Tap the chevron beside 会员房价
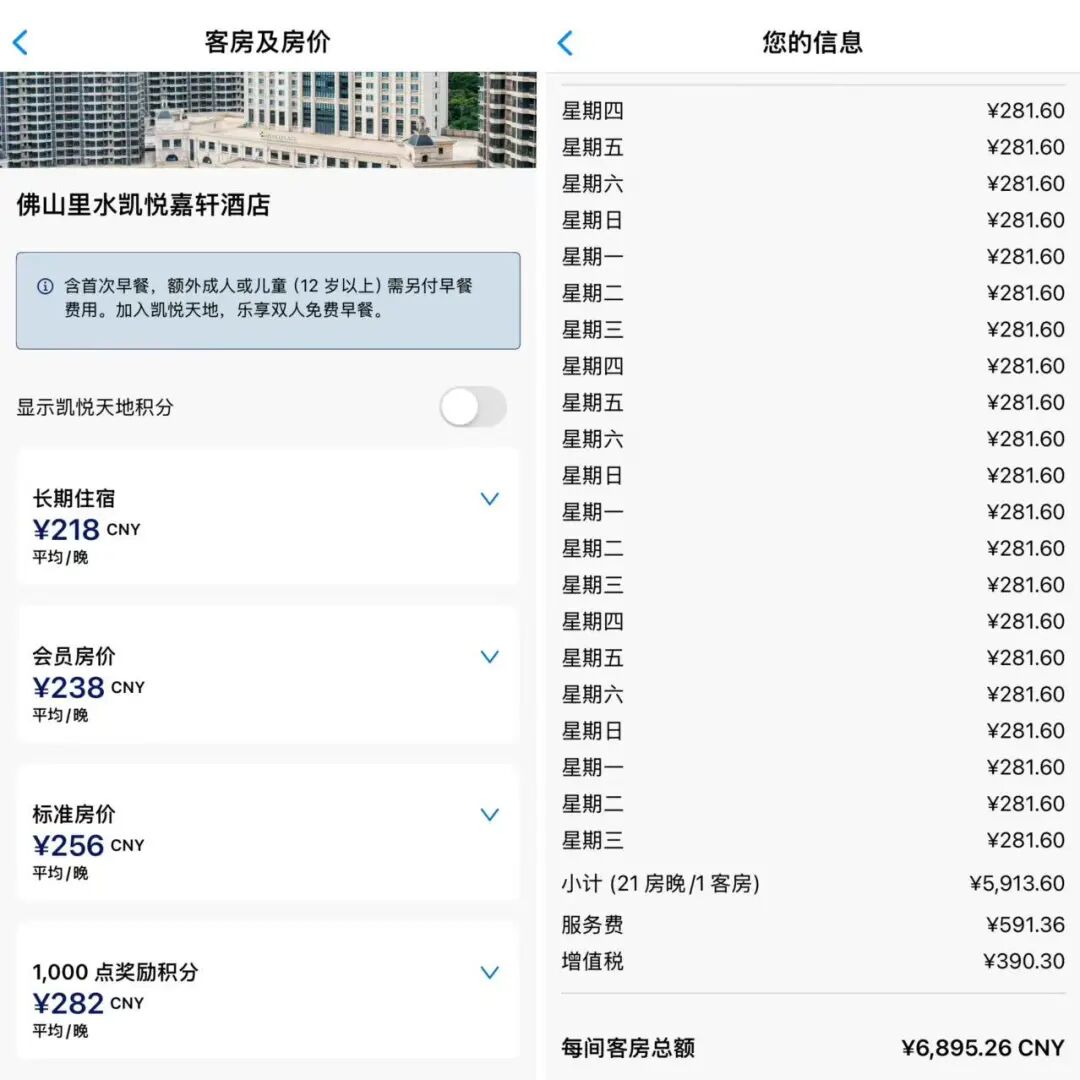The image size is (1080, 1080). point(489,657)
